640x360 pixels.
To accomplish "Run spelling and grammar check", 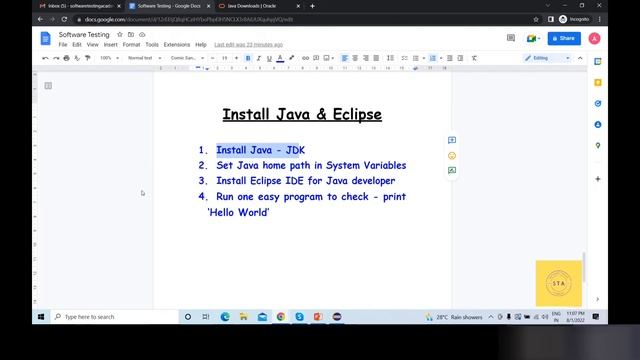I will pos(77,58).
